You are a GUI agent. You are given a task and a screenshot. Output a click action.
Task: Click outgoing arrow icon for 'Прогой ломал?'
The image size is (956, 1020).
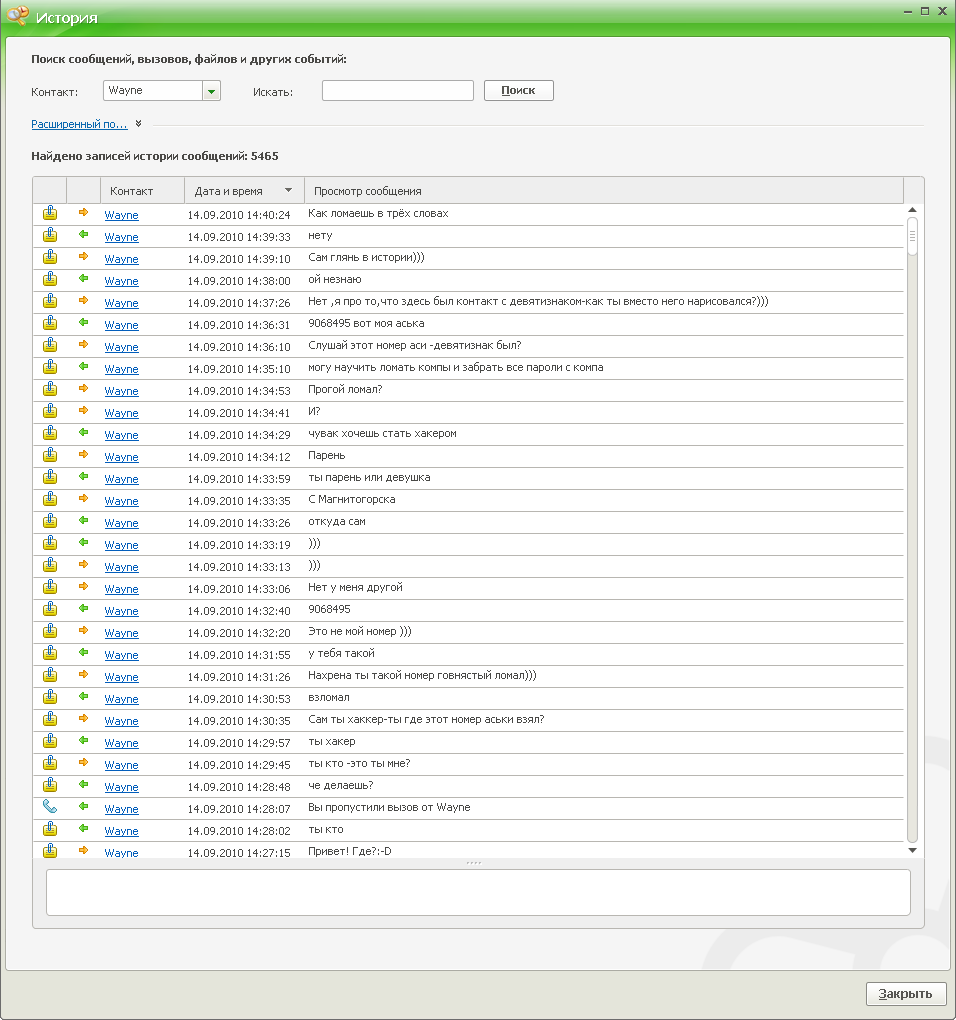click(83, 389)
